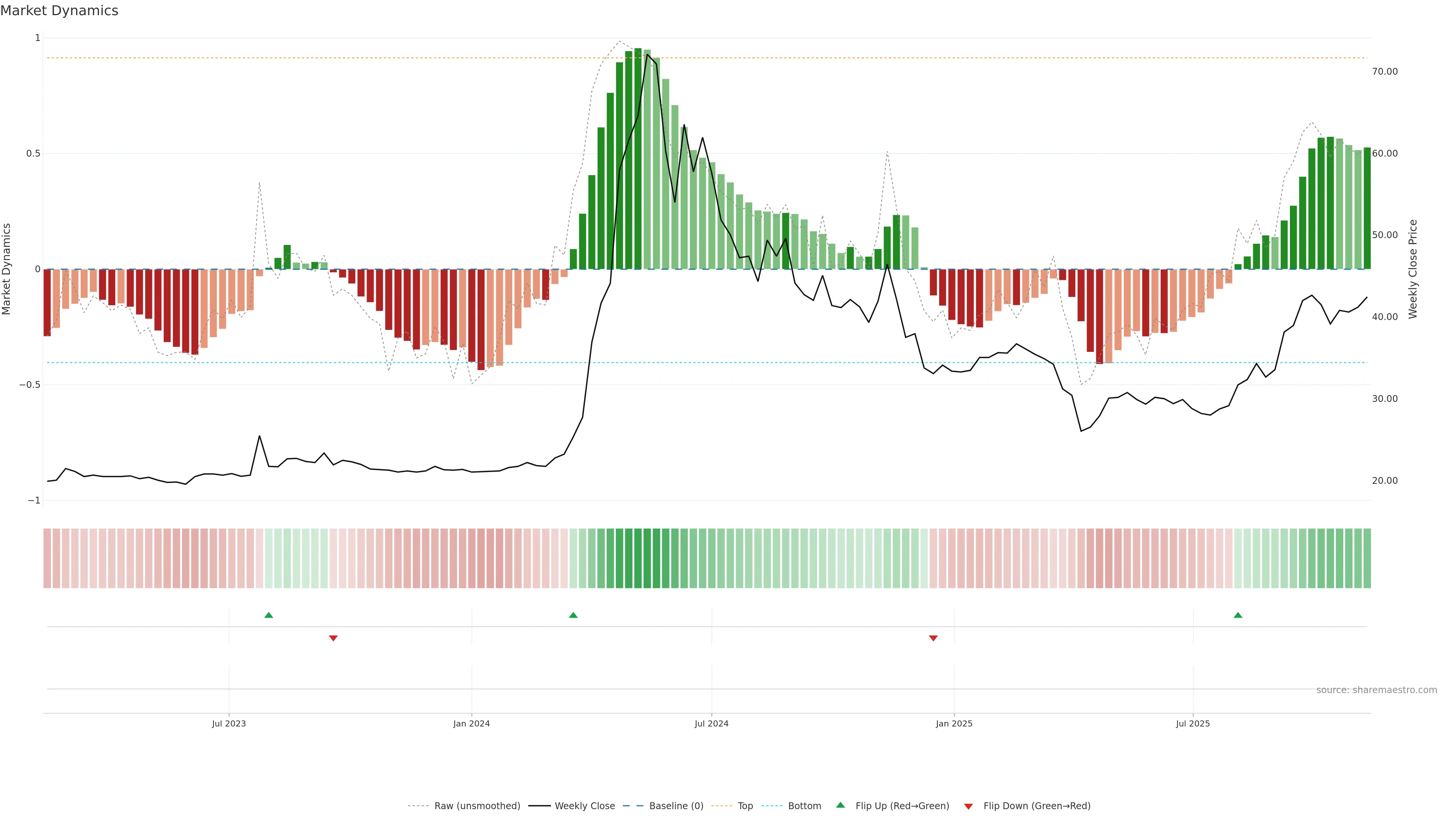The image size is (1456, 819).
Task: Click the Jul 2024 x-axis label
Action: click(x=711, y=723)
